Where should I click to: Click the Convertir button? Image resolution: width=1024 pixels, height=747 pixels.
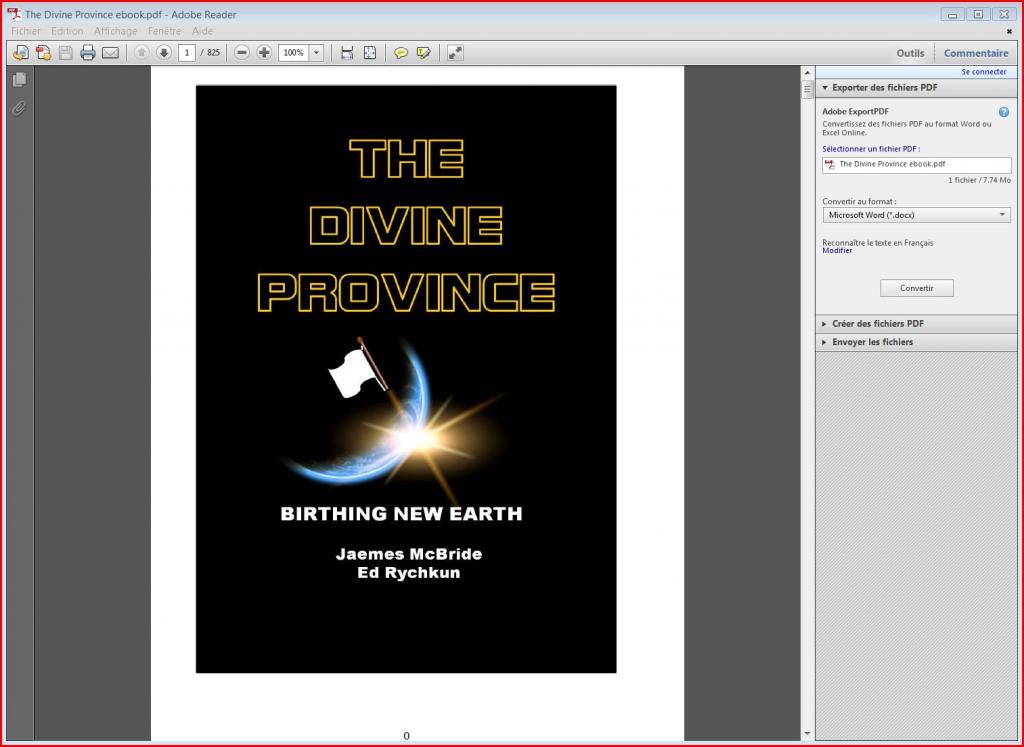point(916,288)
